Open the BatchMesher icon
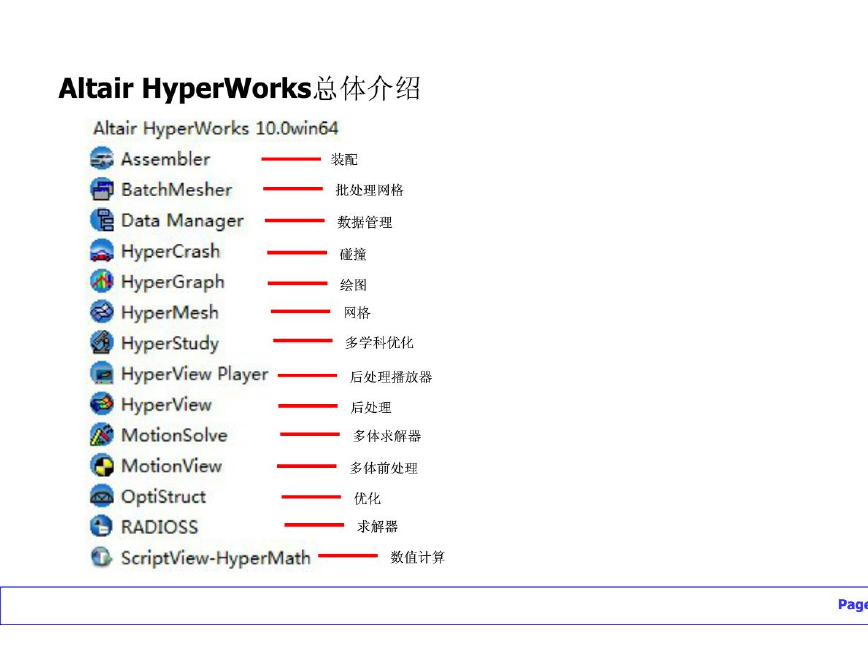The width and height of the screenshot is (868, 671). point(102,189)
